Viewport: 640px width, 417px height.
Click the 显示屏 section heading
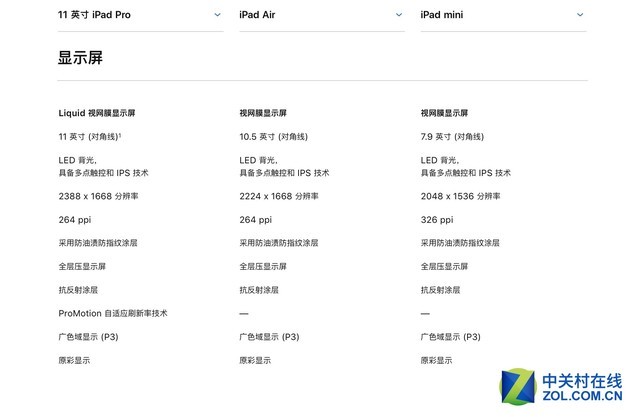[80, 58]
